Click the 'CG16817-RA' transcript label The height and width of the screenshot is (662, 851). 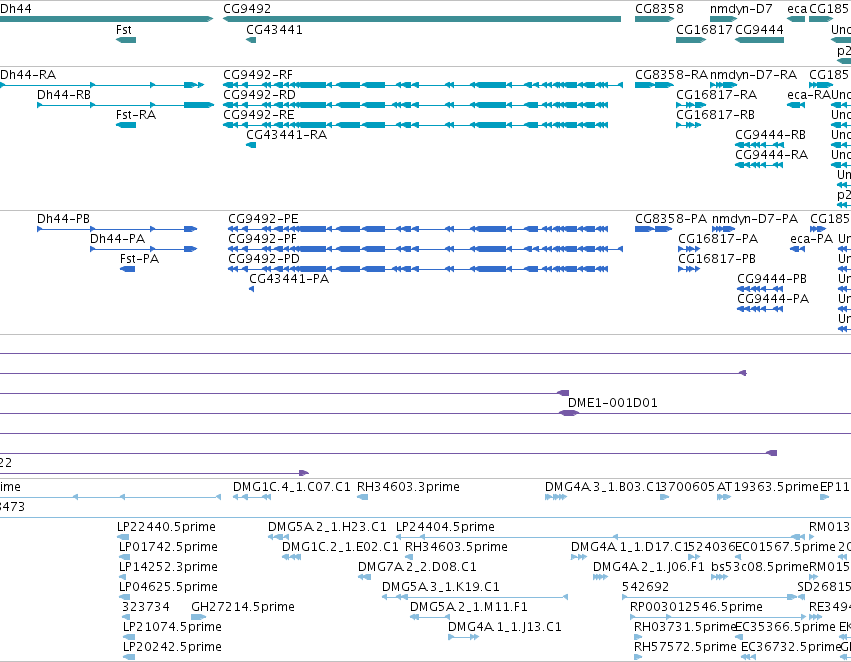pyautogui.click(x=716, y=95)
